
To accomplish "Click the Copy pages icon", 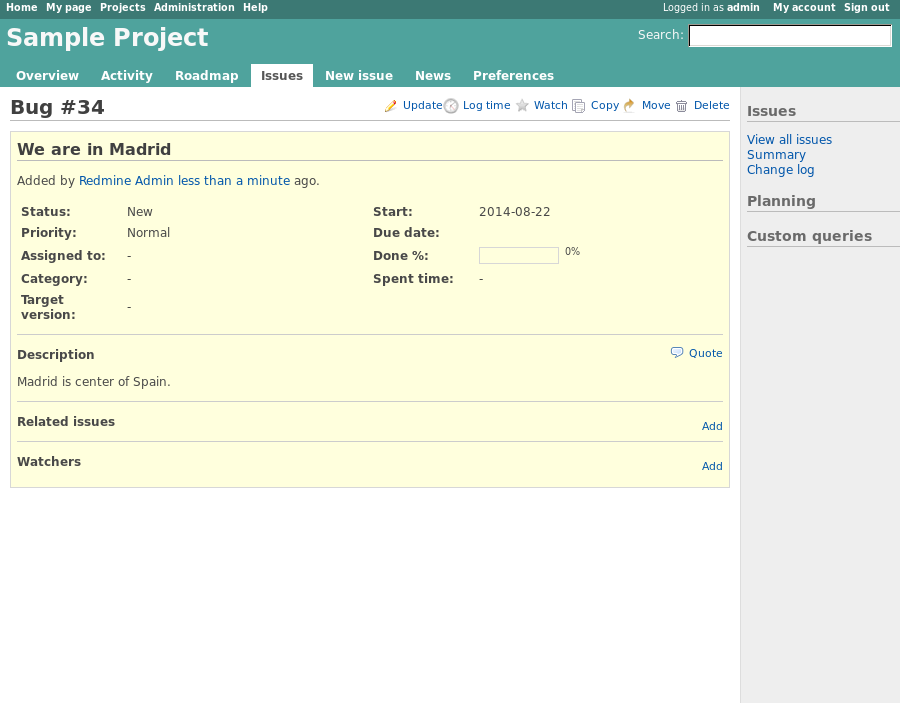I will [x=579, y=106].
